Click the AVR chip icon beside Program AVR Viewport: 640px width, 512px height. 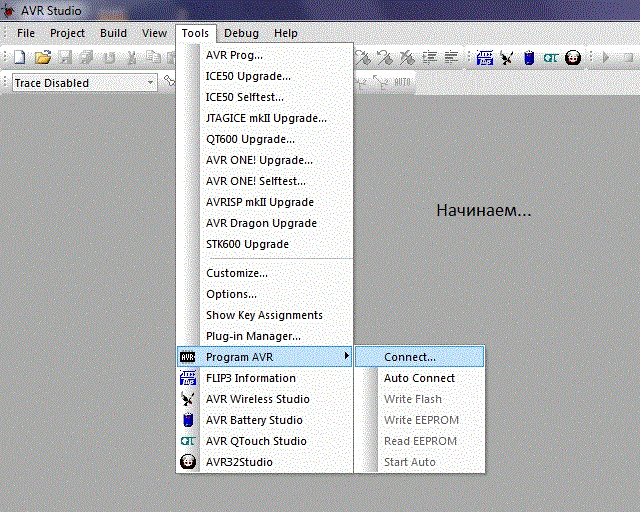coord(187,357)
